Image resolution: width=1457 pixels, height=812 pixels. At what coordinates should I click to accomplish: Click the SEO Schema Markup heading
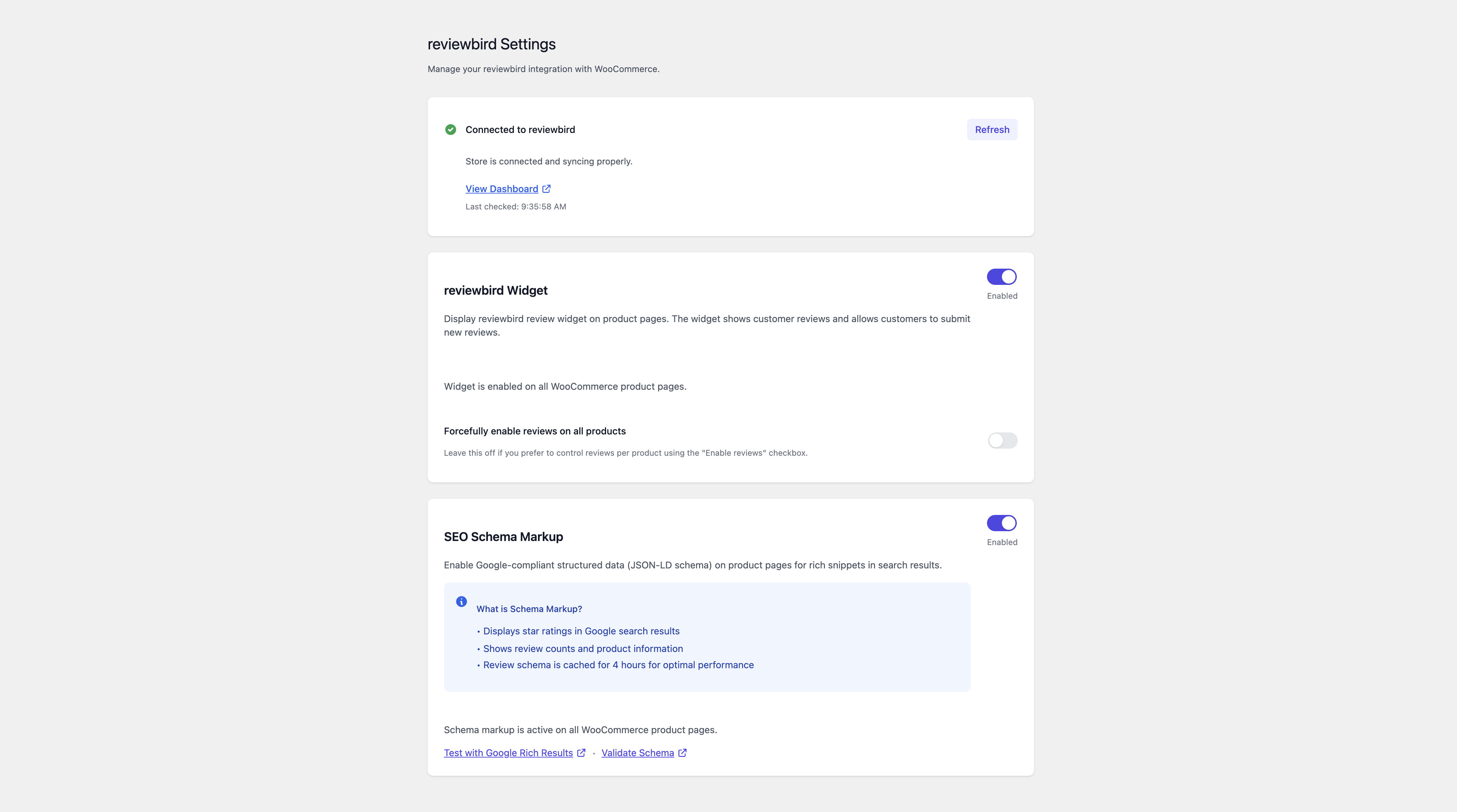(x=503, y=537)
